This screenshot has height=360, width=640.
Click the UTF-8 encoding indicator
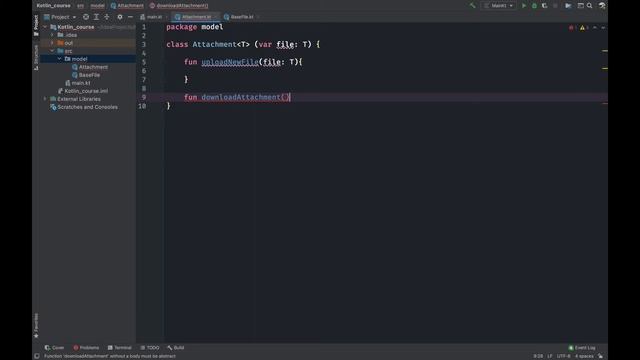(x=563, y=356)
